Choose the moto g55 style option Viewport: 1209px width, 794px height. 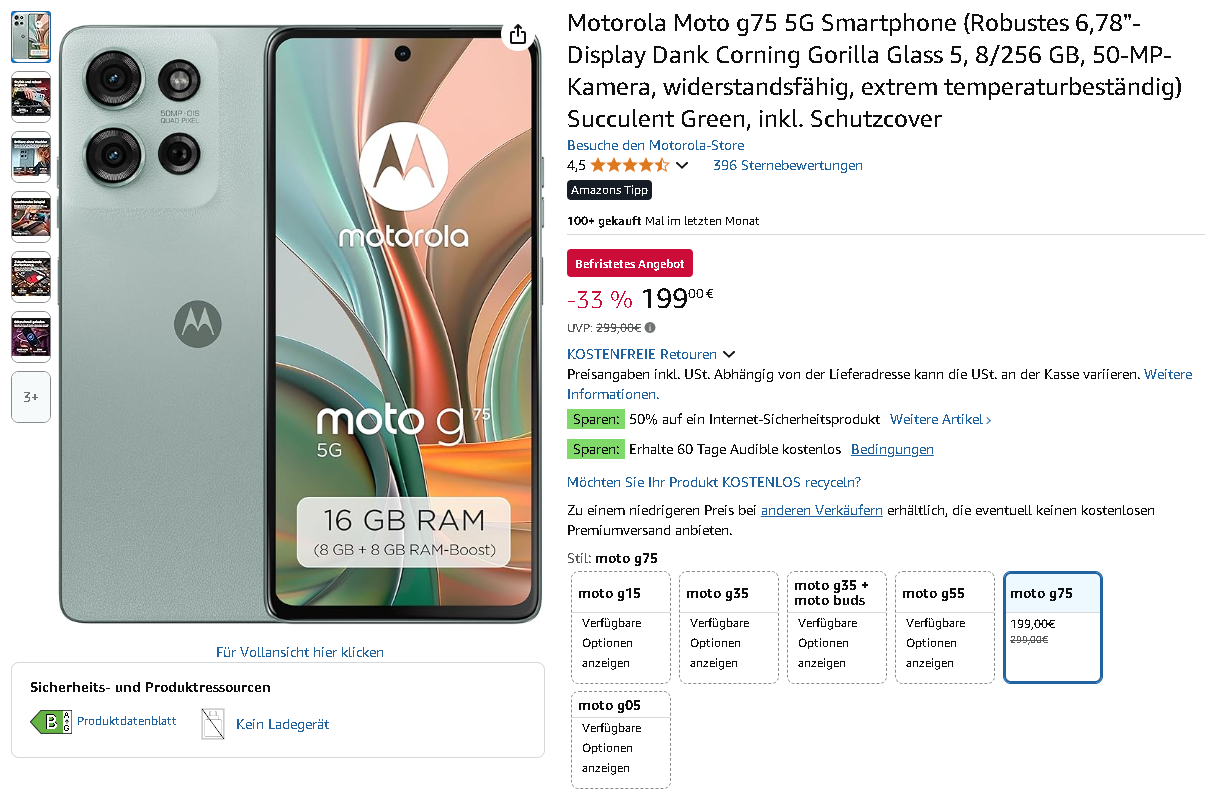(x=945, y=627)
